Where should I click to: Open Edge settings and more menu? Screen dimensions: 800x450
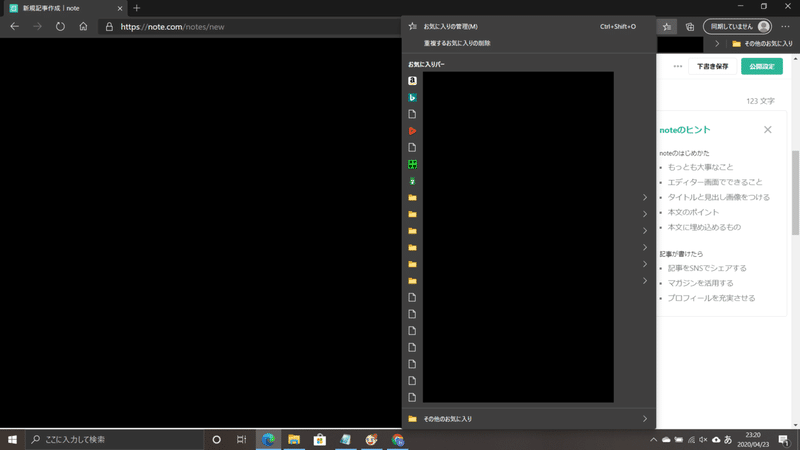click(x=785, y=27)
